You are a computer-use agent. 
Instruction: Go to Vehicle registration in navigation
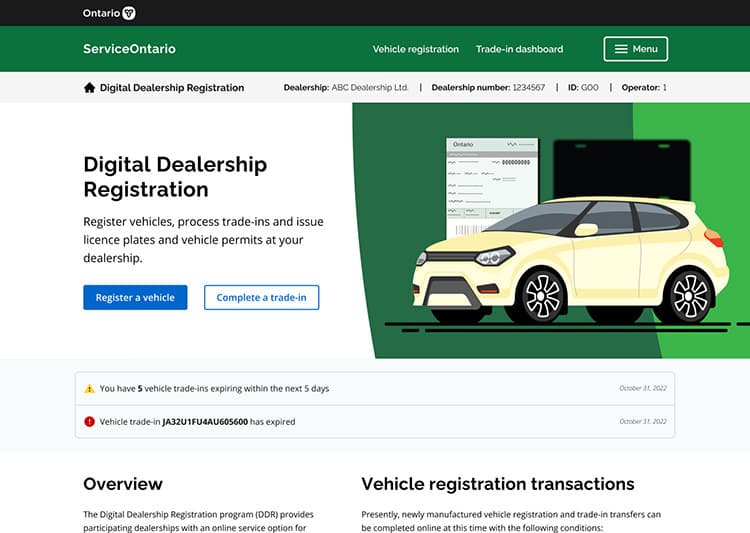[x=416, y=49]
